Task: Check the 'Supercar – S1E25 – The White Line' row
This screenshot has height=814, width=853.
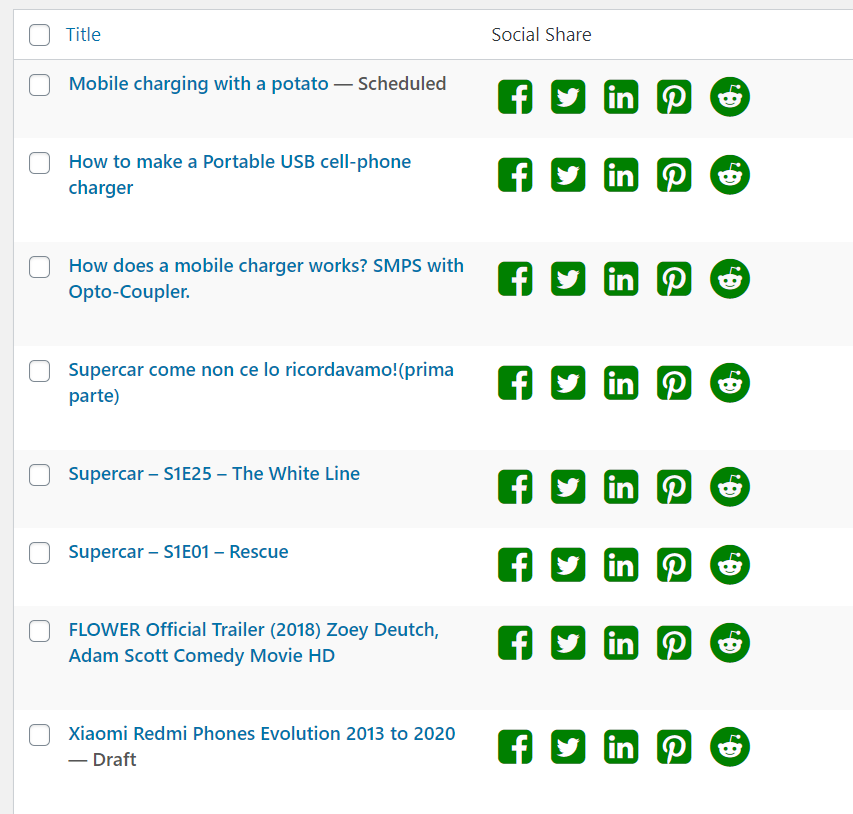Action: click(40, 475)
